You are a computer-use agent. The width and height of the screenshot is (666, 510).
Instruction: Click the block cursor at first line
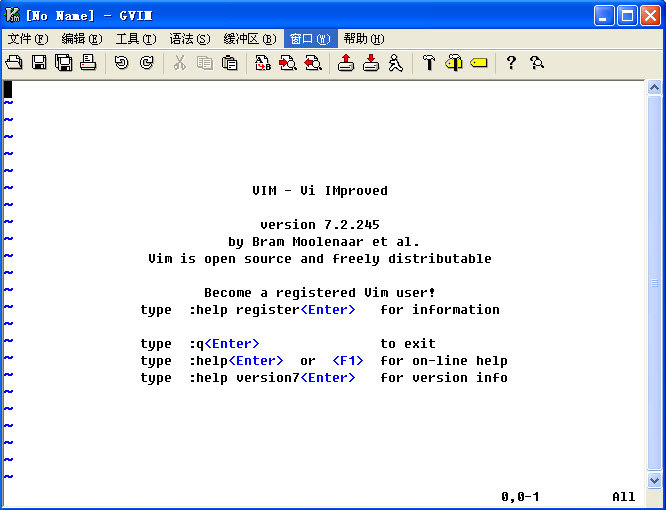(8, 89)
